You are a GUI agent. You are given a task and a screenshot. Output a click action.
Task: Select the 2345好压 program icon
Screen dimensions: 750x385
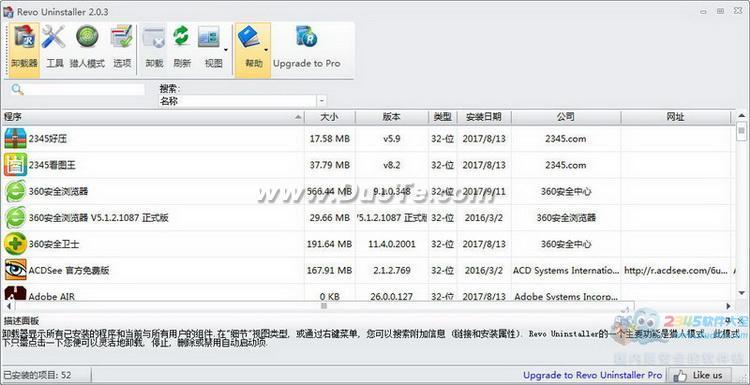15,139
